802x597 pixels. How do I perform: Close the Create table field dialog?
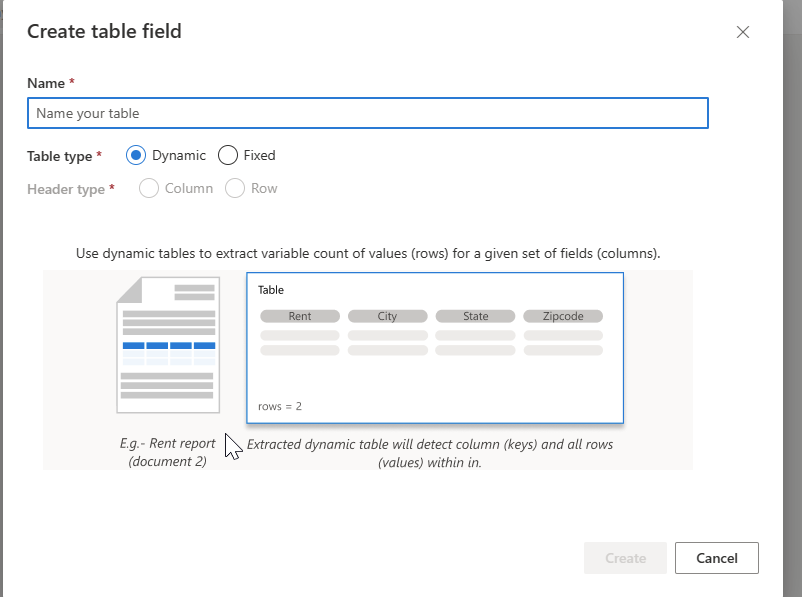(x=743, y=32)
